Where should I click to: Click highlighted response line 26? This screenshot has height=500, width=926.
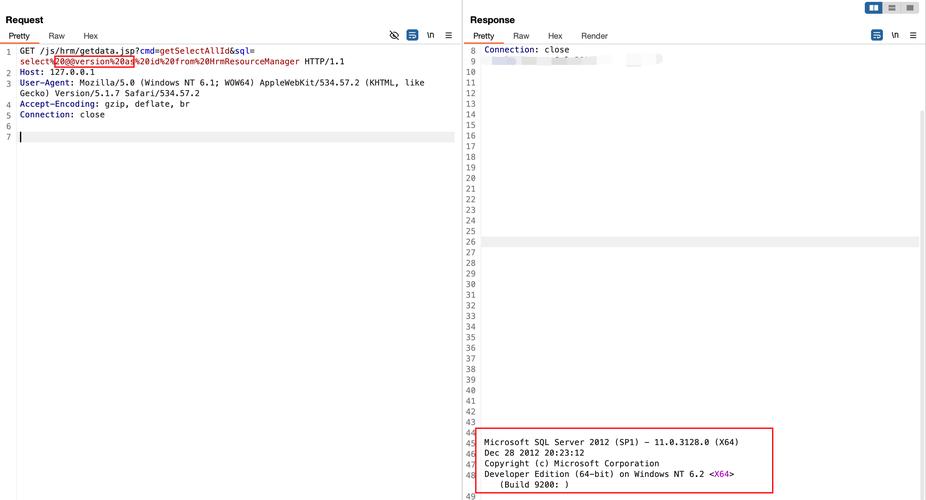coord(700,242)
